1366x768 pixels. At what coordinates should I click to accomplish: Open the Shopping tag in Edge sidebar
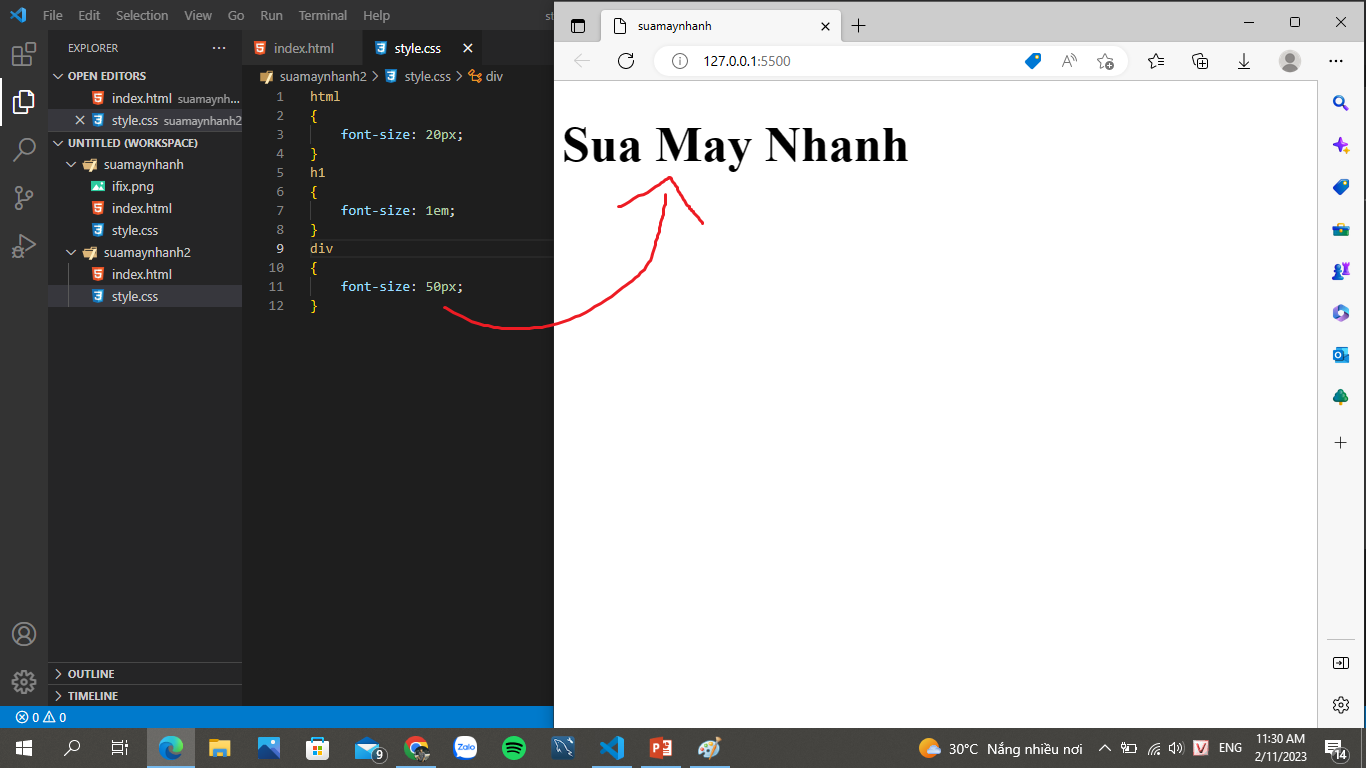[x=1341, y=187]
